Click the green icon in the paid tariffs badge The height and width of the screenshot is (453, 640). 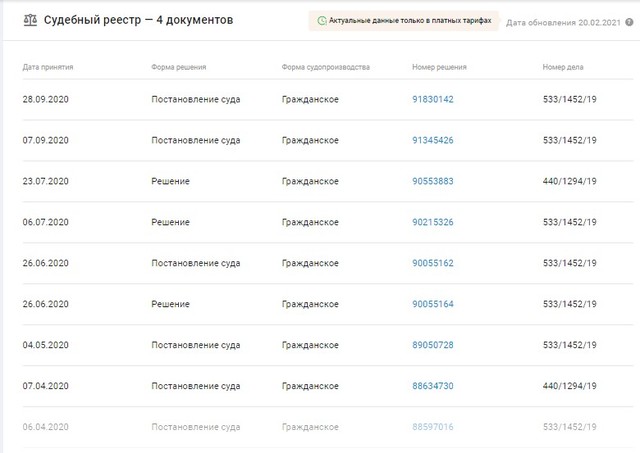click(321, 20)
